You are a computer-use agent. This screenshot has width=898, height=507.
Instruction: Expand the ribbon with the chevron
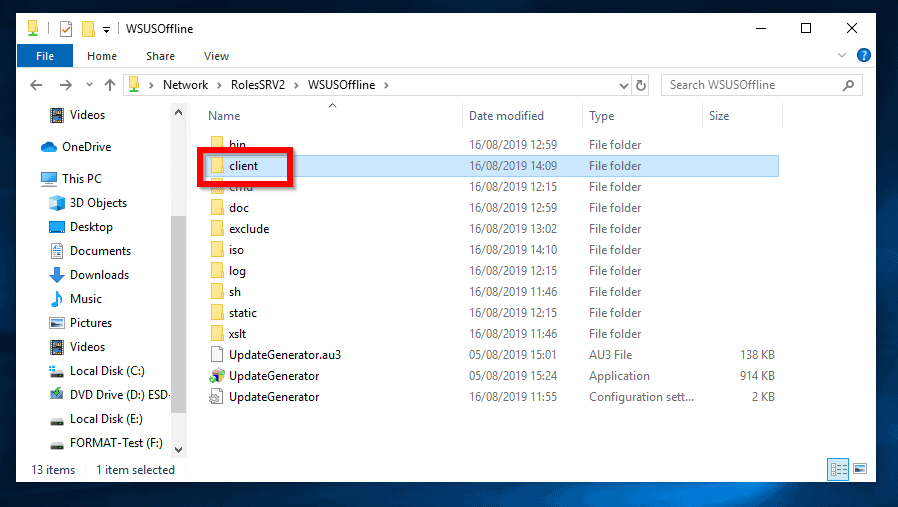pyautogui.click(x=841, y=56)
